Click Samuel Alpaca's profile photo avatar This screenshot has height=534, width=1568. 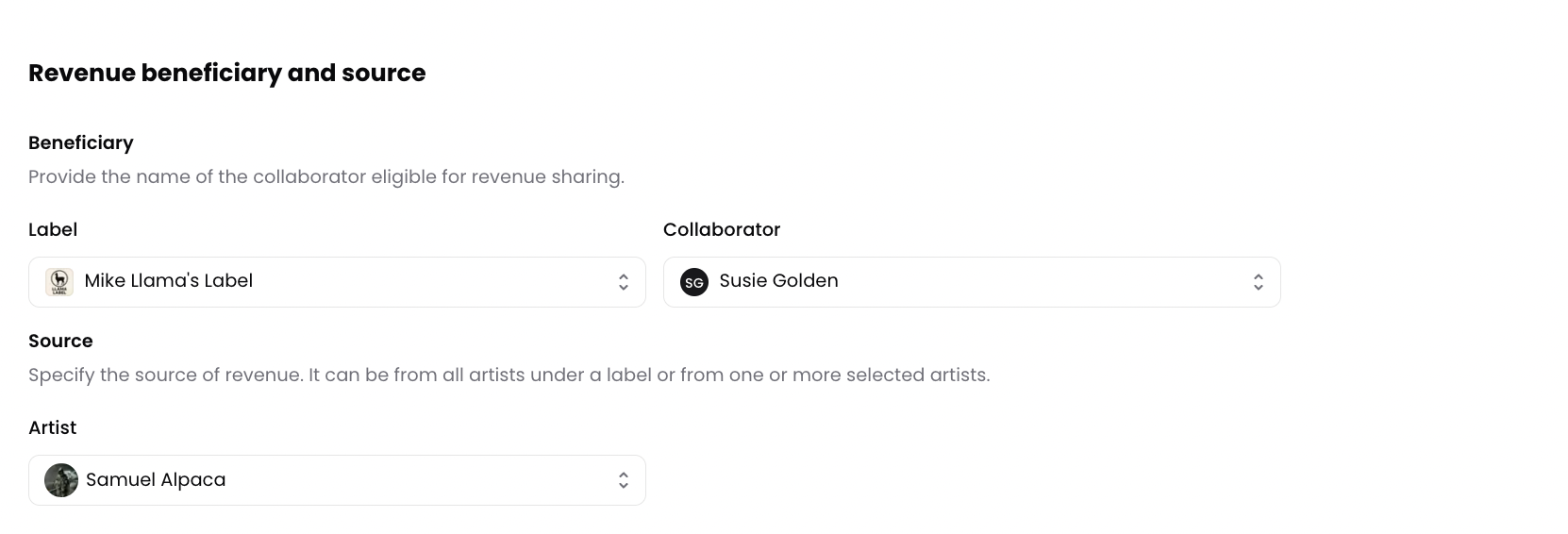click(61, 480)
